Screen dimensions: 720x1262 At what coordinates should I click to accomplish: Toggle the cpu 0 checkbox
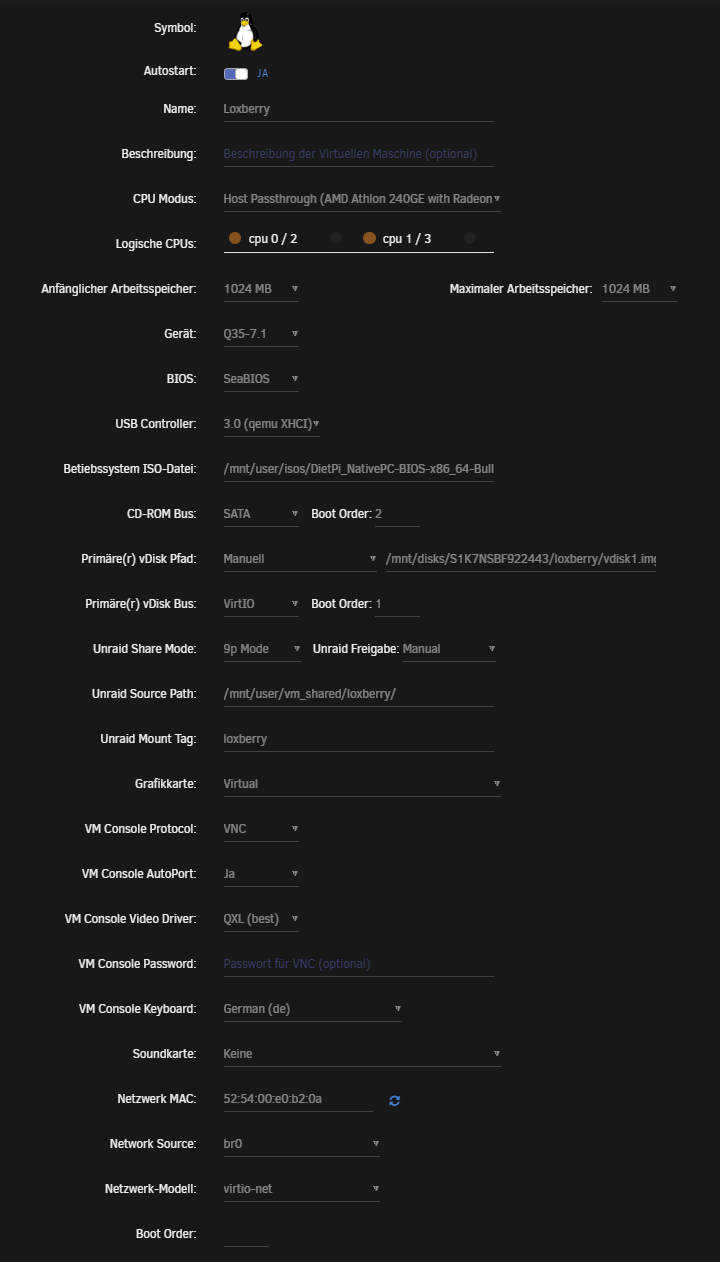[235, 238]
